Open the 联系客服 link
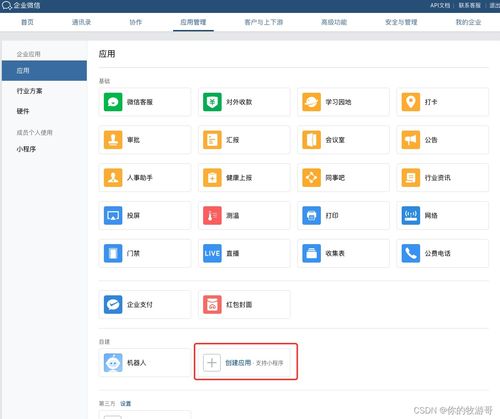 click(x=470, y=5)
